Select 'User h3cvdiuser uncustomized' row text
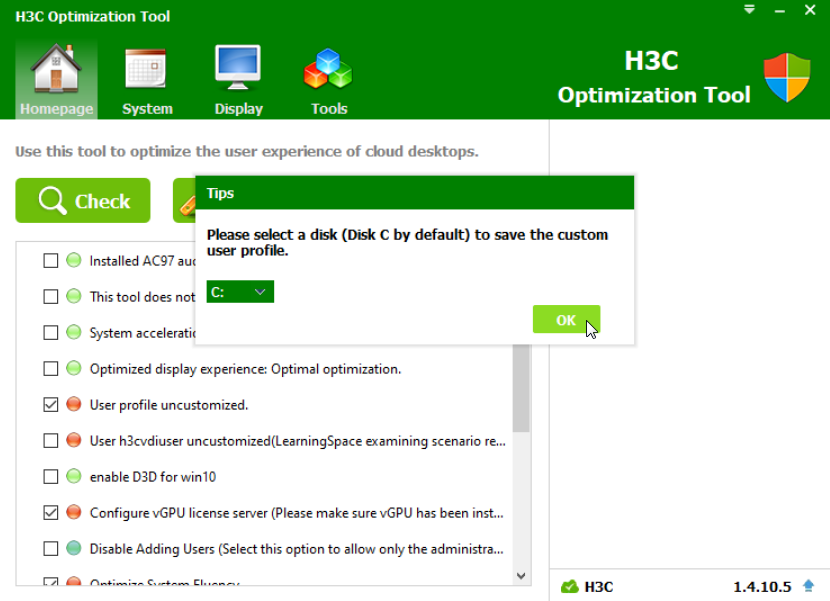 pyautogui.click(x=297, y=441)
